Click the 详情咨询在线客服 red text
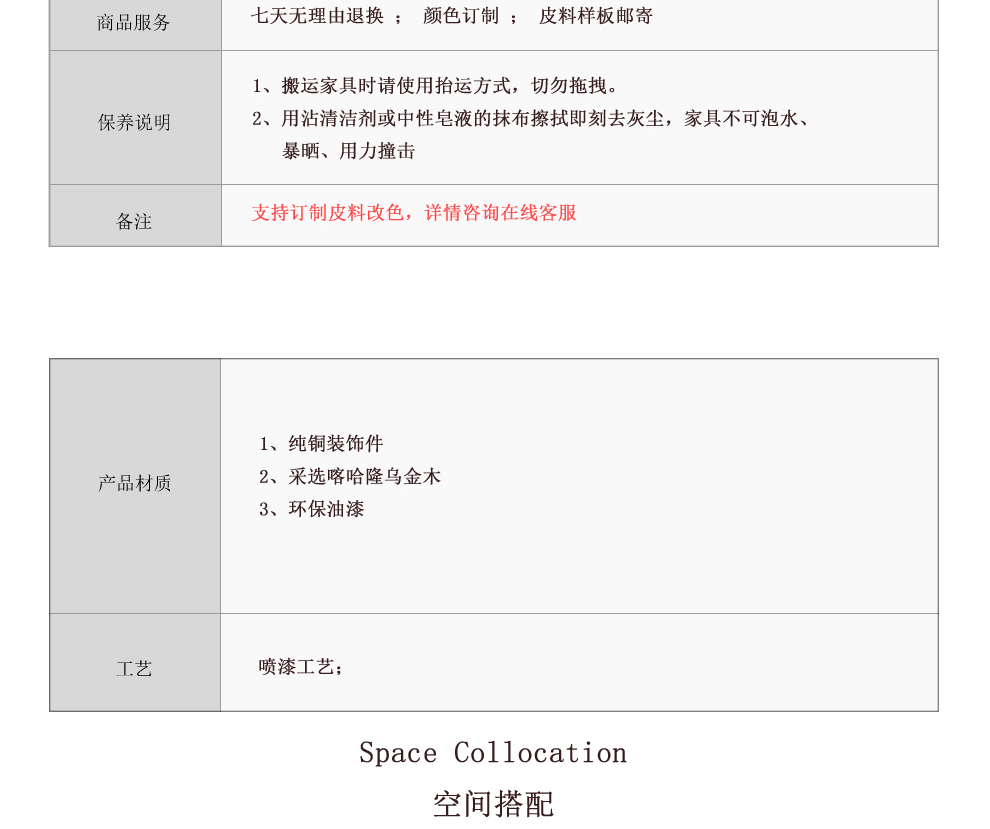Image resolution: width=990 pixels, height=829 pixels. (x=501, y=213)
